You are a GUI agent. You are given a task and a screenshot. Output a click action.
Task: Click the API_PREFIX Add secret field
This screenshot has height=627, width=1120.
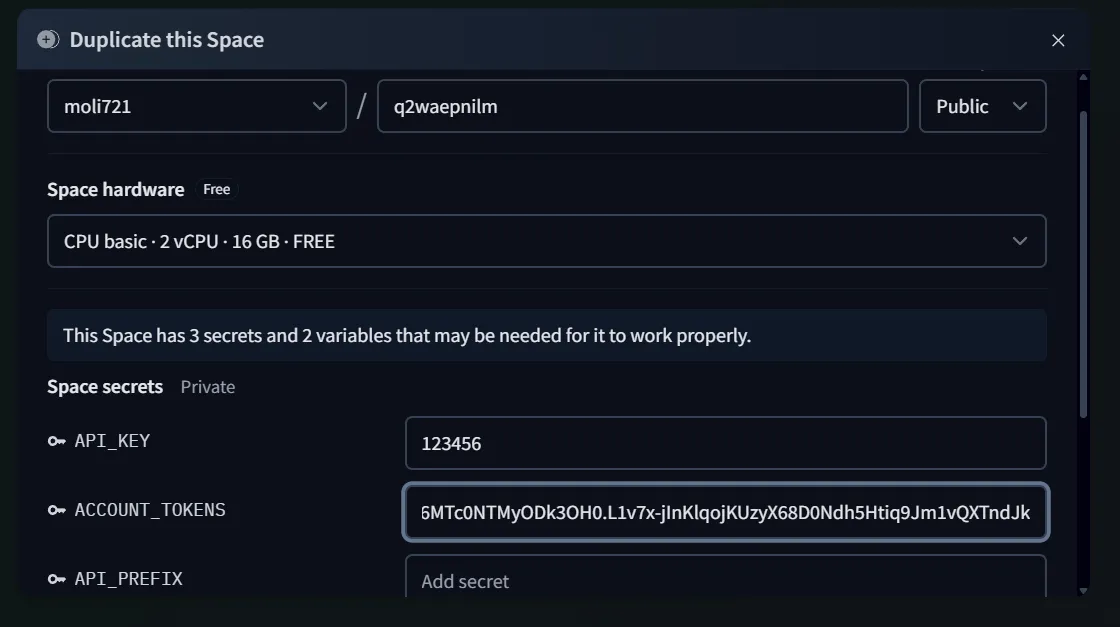click(725, 579)
